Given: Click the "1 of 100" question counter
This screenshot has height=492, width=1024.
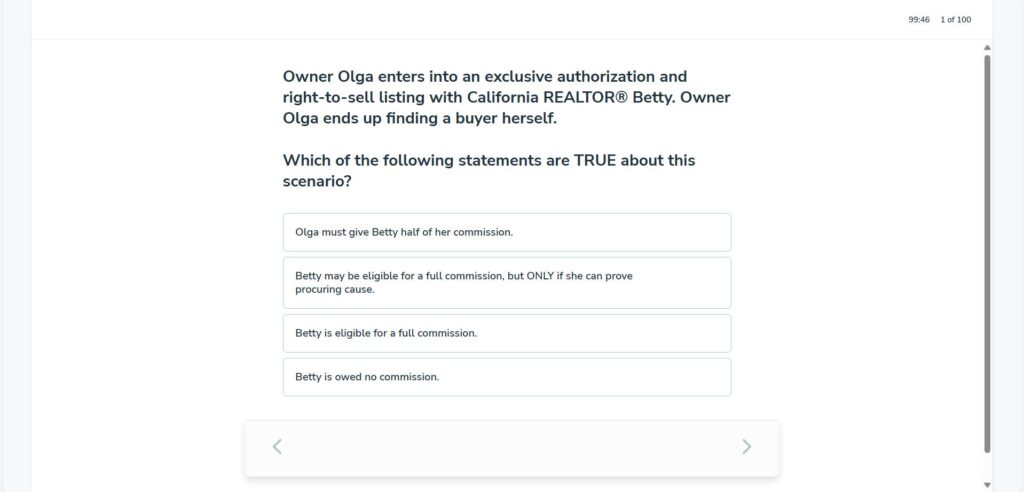Looking at the screenshot, I should pyautogui.click(x=955, y=20).
